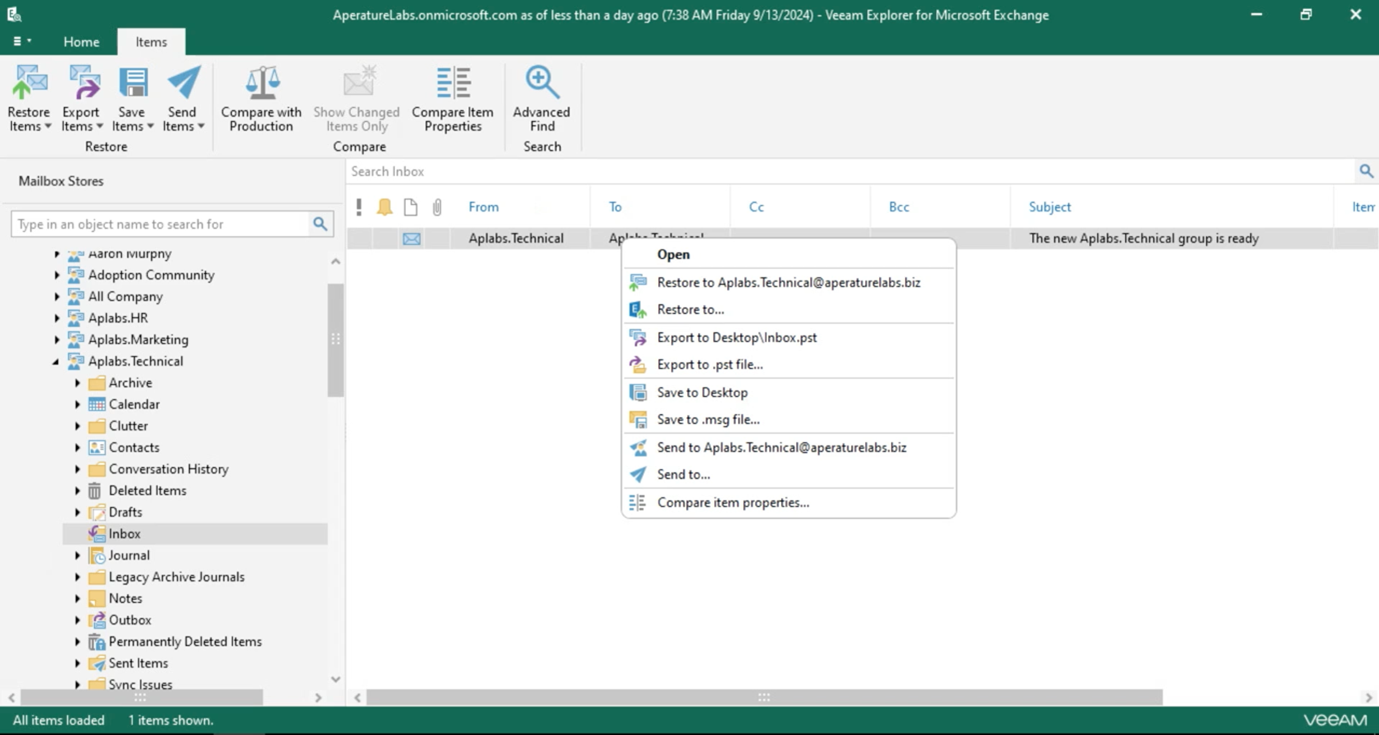1379x735 pixels.
Task: Sort by Subject column header
Action: tap(1050, 207)
